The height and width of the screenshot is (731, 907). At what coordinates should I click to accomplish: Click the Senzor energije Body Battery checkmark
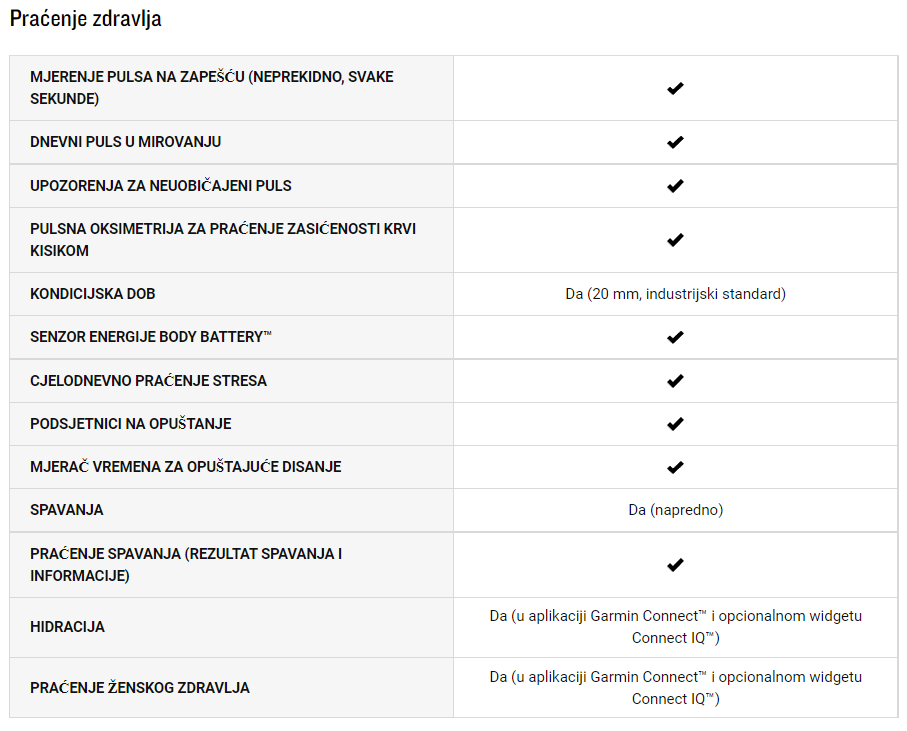(x=675, y=337)
